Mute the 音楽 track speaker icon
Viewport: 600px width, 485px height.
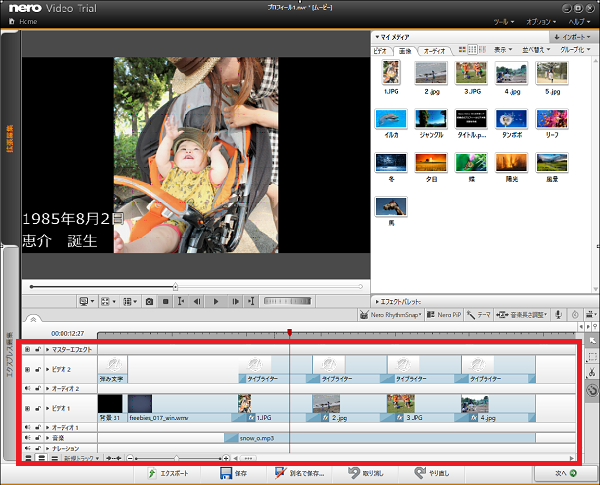click(27, 437)
